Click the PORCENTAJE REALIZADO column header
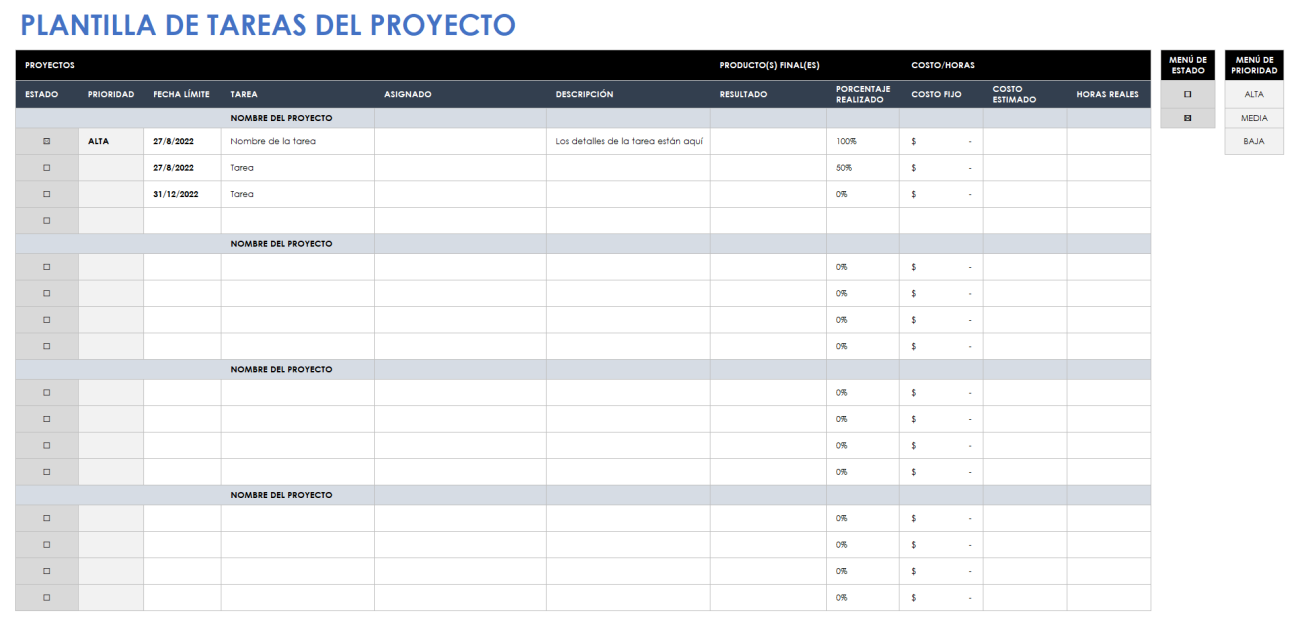 click(861, 93)
